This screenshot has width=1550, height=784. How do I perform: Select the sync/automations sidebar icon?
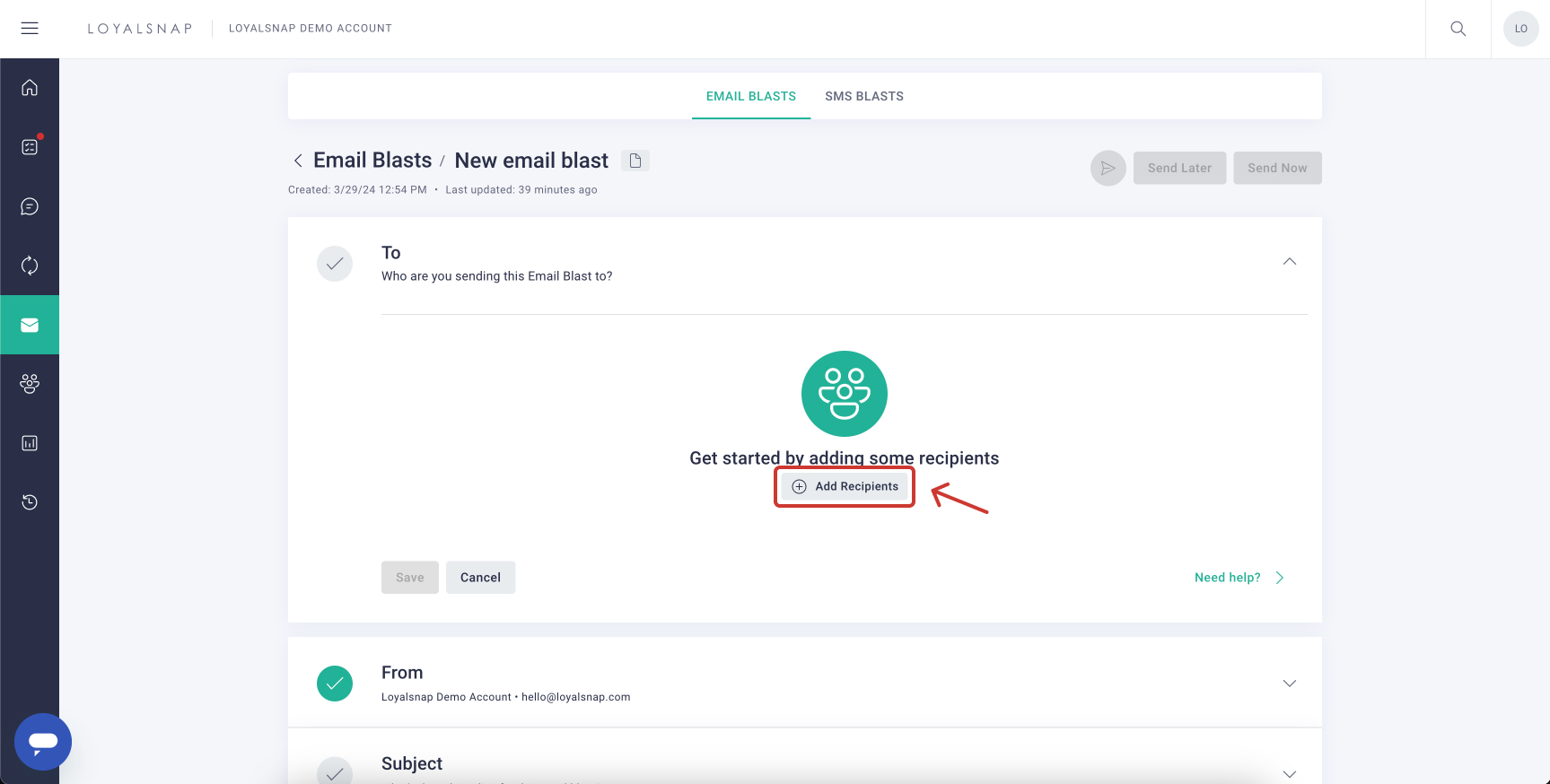pos(30,266)
